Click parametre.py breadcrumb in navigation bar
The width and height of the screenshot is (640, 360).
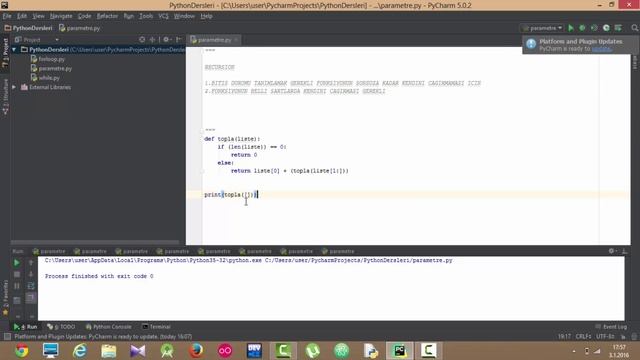[x=80, y=28]
